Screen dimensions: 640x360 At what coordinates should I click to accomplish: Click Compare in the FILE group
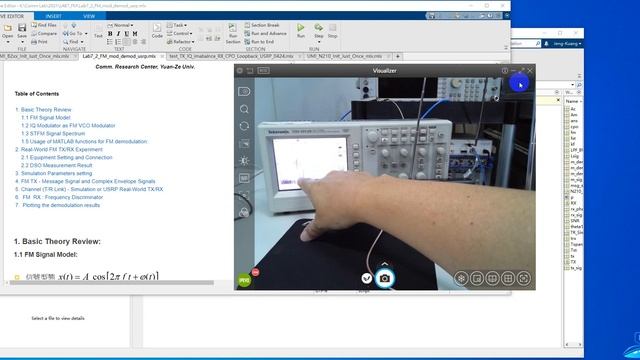[44, 33]
